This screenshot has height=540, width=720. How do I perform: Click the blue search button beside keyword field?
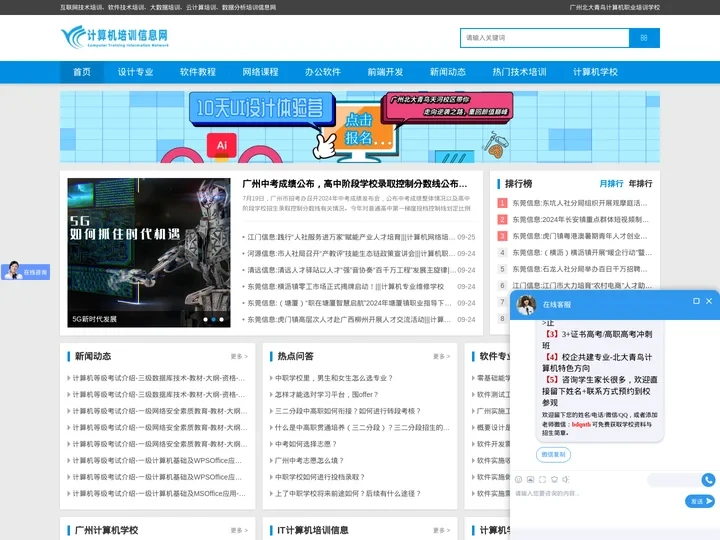pyautogui.click(x=644, y=38)
